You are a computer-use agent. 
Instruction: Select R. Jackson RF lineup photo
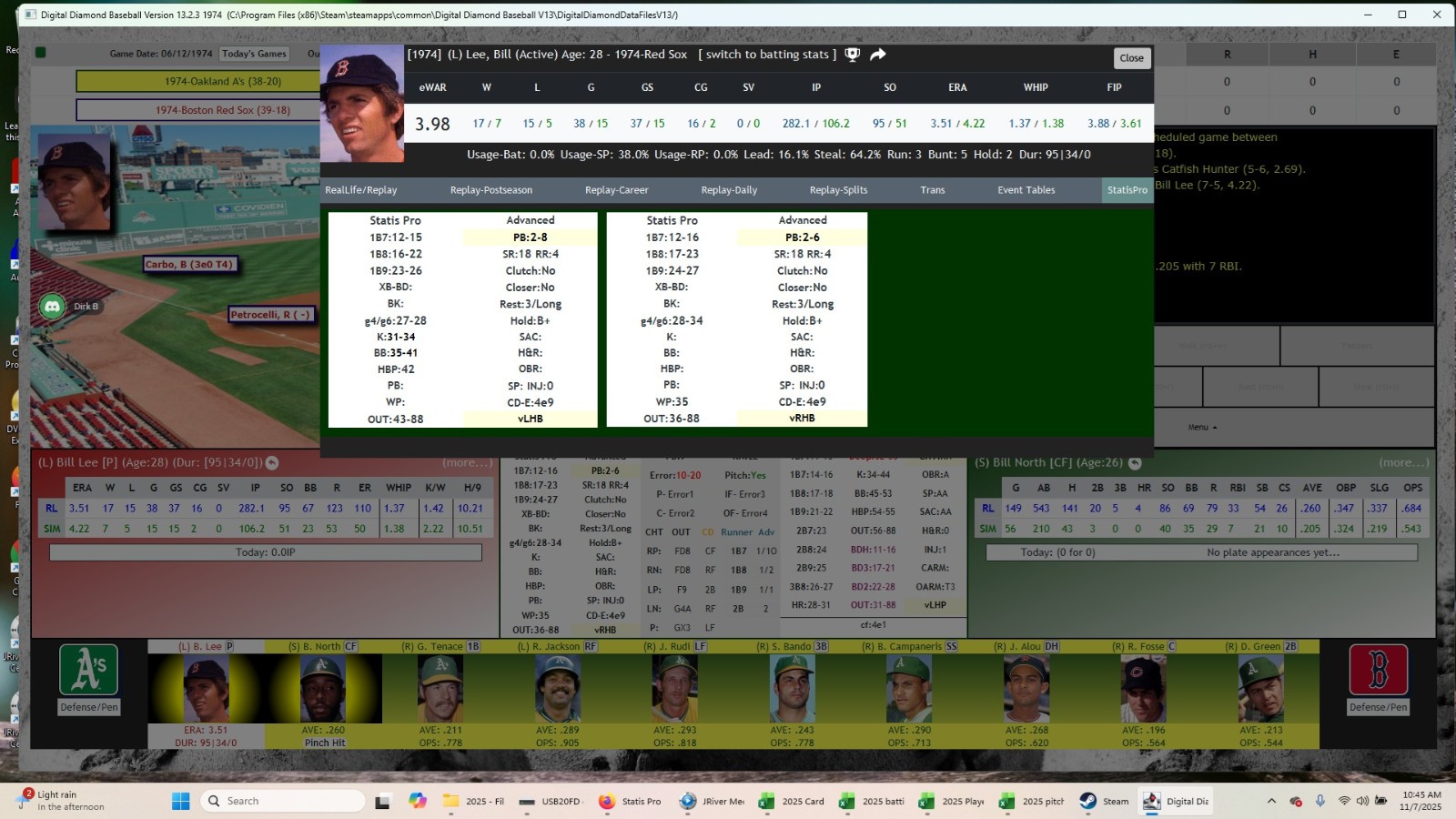[558, 689]
